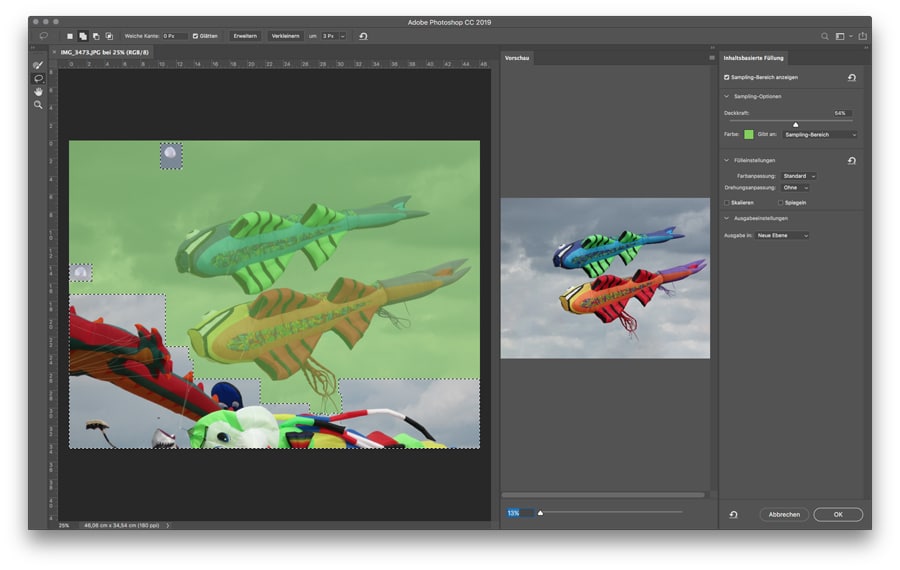This screenshot has height=570, width=900.
Task: Open the Ausgabe in Neue Ebene dropdown
Action: [783, 235]
